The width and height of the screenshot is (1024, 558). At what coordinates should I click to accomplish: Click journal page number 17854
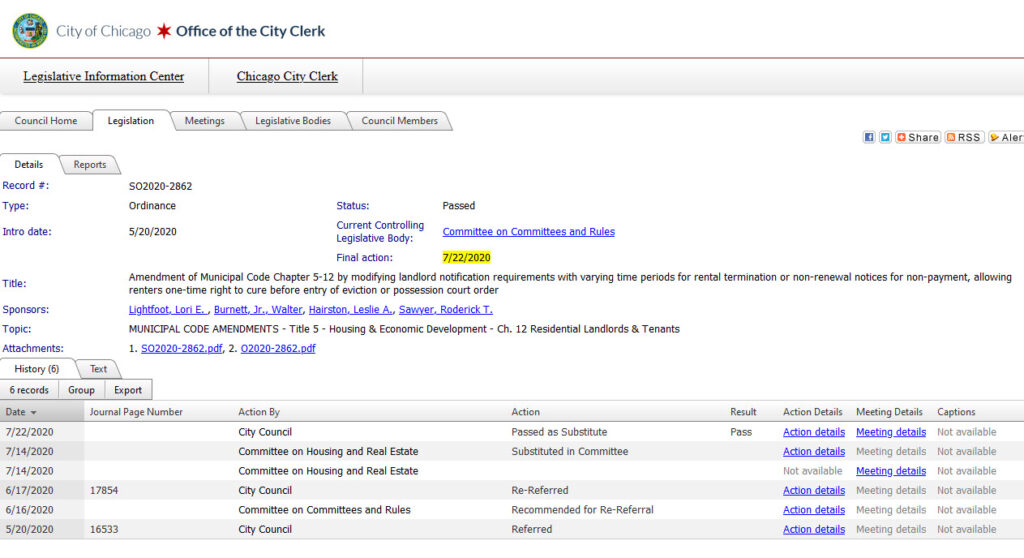104,491
